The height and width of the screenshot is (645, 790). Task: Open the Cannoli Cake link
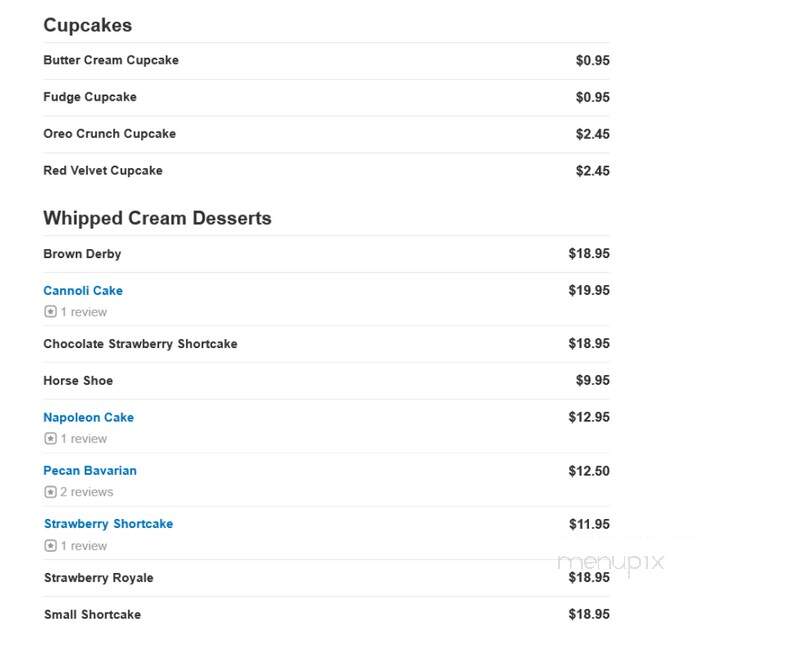[x=83, y=291]
